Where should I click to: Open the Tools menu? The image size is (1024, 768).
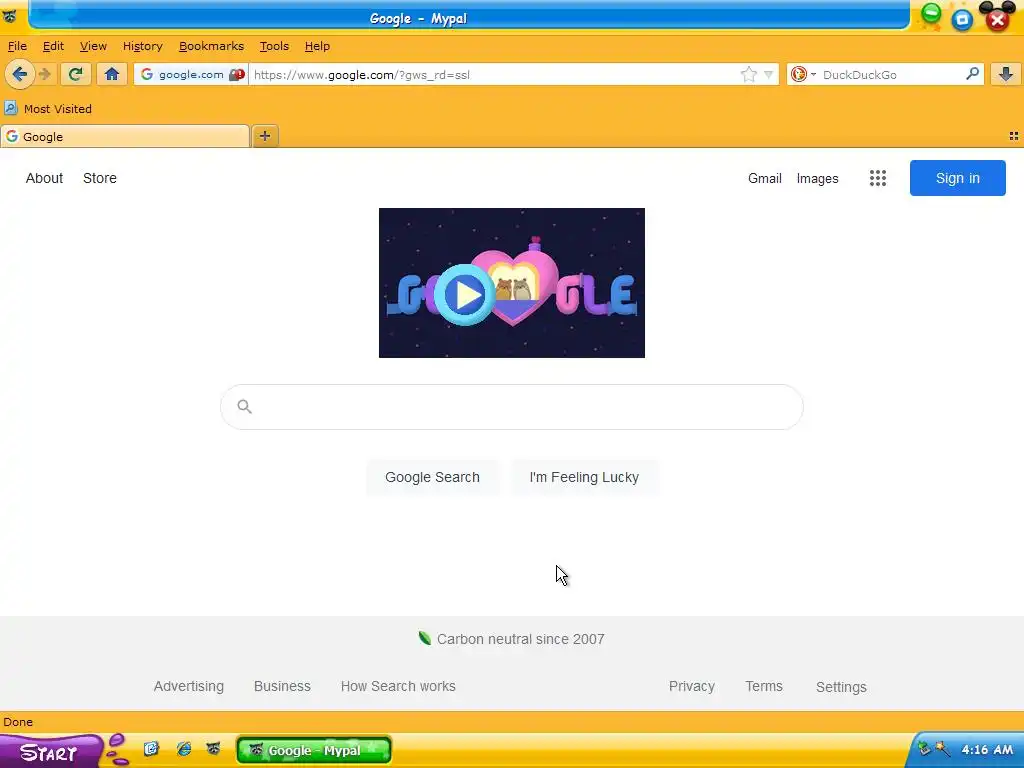click(274, 46)
